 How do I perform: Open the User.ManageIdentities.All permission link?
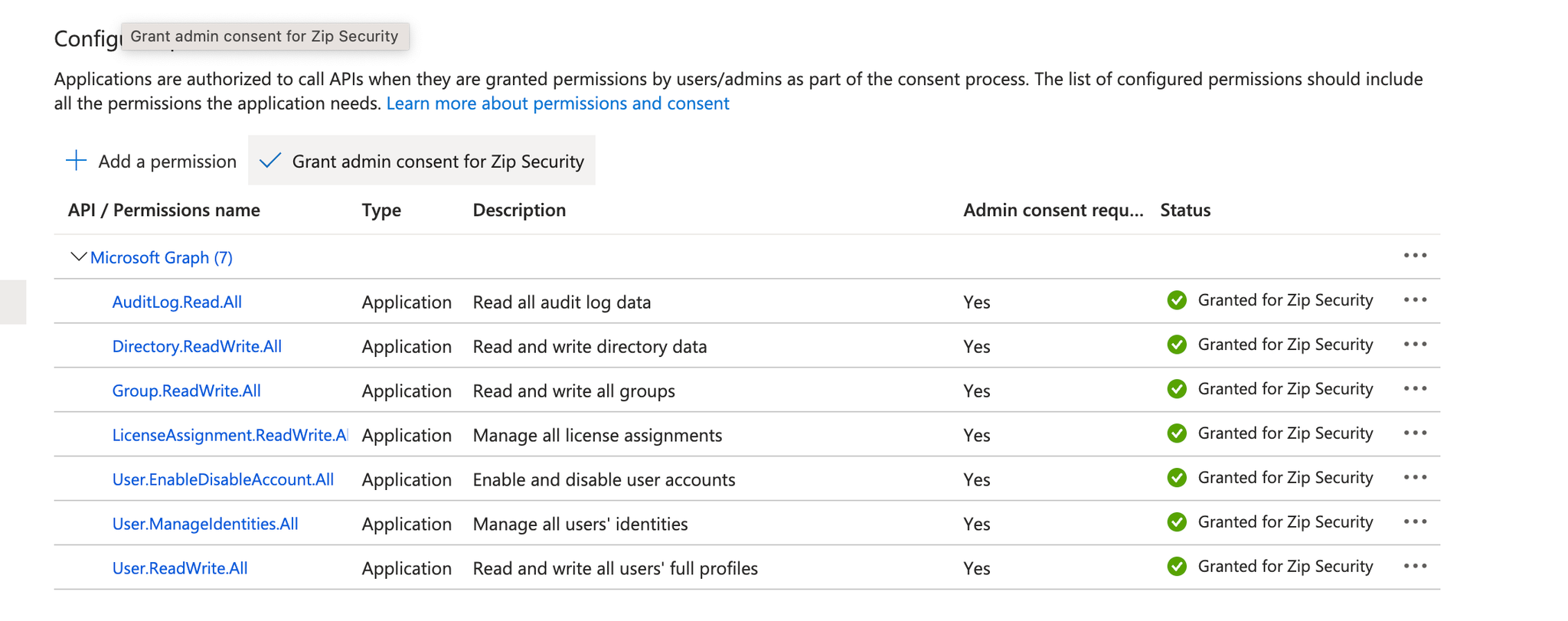pyautogui.click(x=205, y=524)
